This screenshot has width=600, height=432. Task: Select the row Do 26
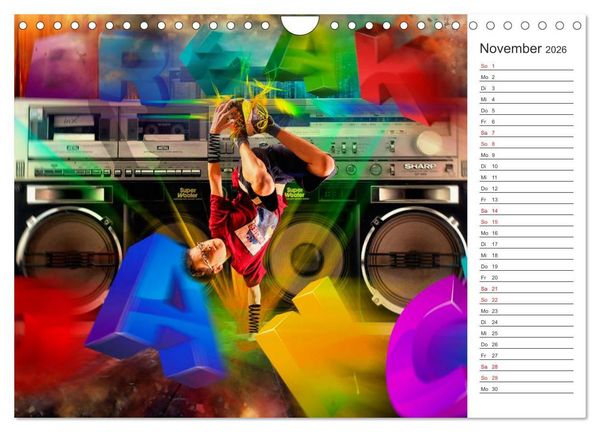tap(527, 344)
